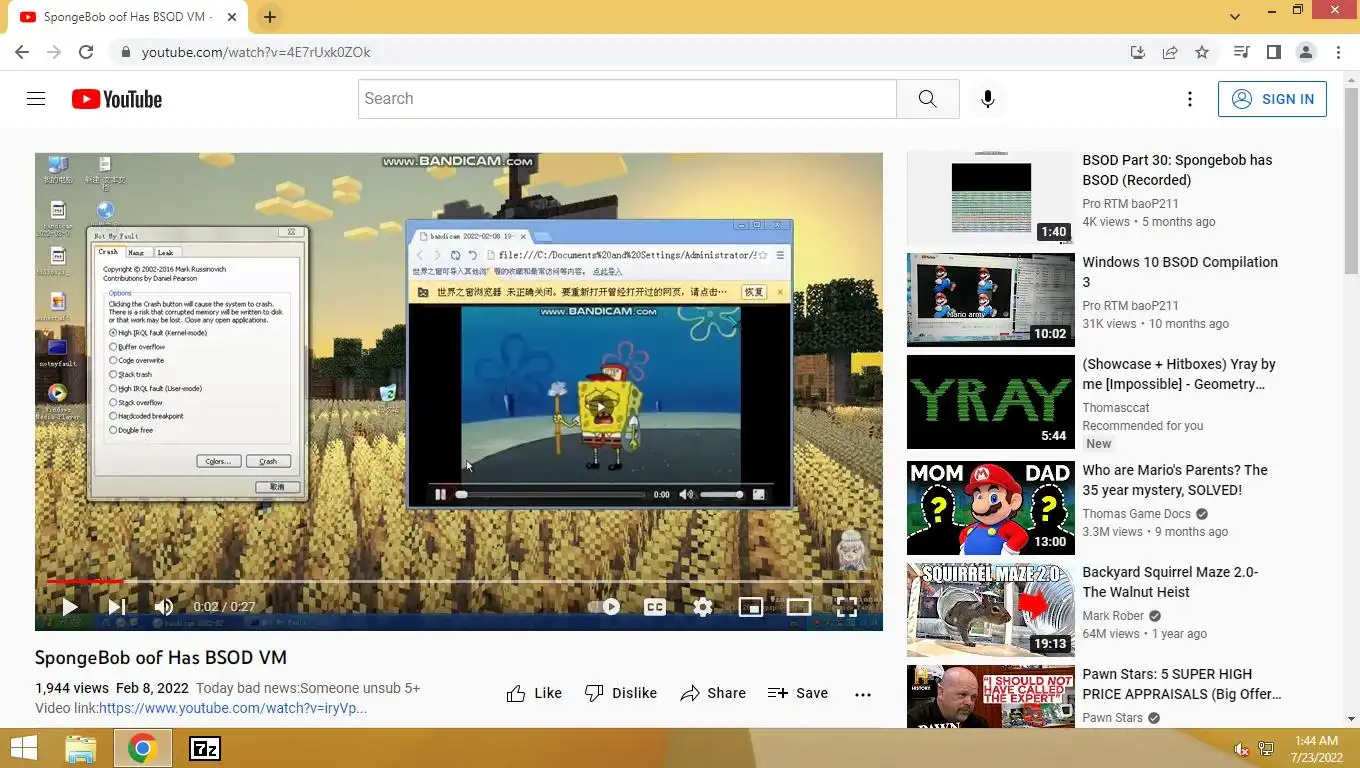Start voice search with the microphone

[988, 99]
